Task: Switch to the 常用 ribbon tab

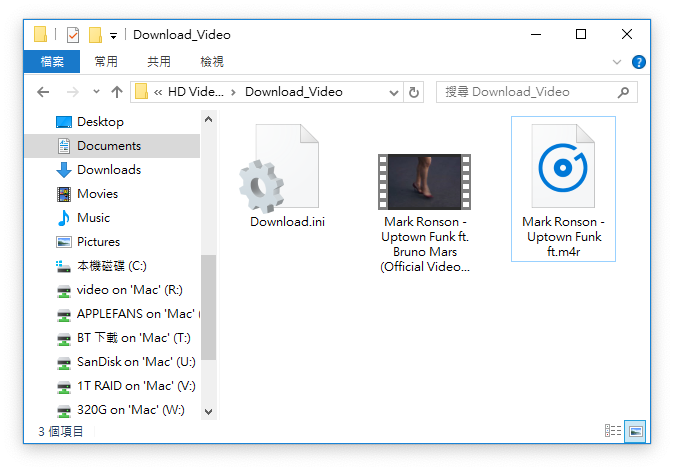Action: (106, 61)
